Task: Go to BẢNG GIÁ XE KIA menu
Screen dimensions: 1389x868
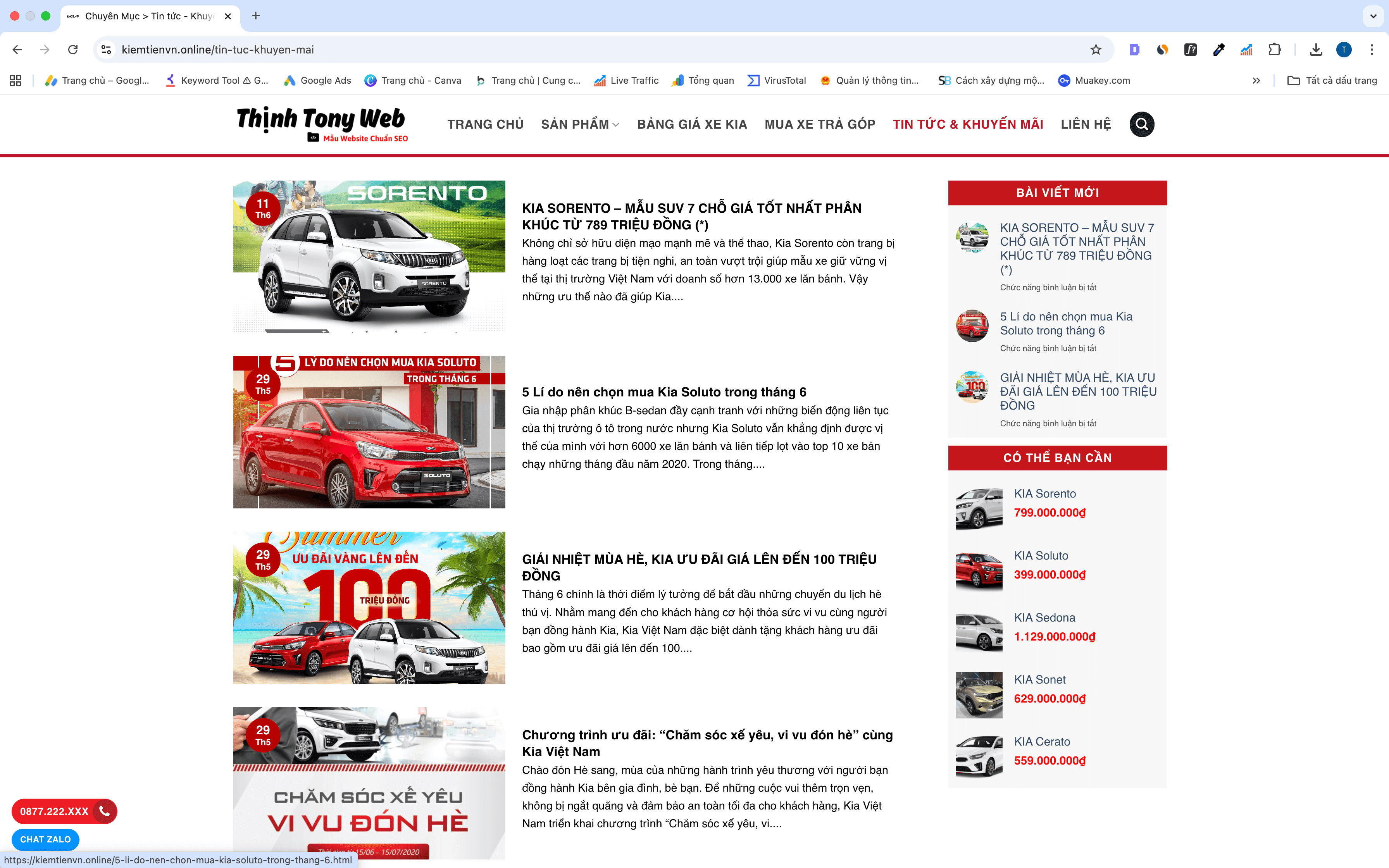Action: (x=692, y=124)
